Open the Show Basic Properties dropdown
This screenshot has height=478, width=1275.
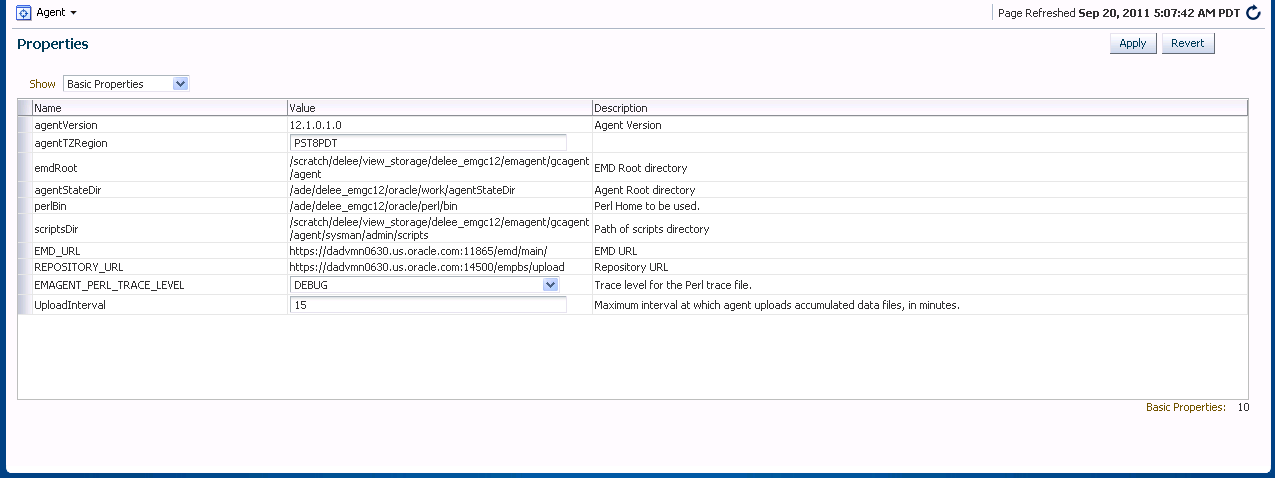pyautogui.click(x=126, y=84)
